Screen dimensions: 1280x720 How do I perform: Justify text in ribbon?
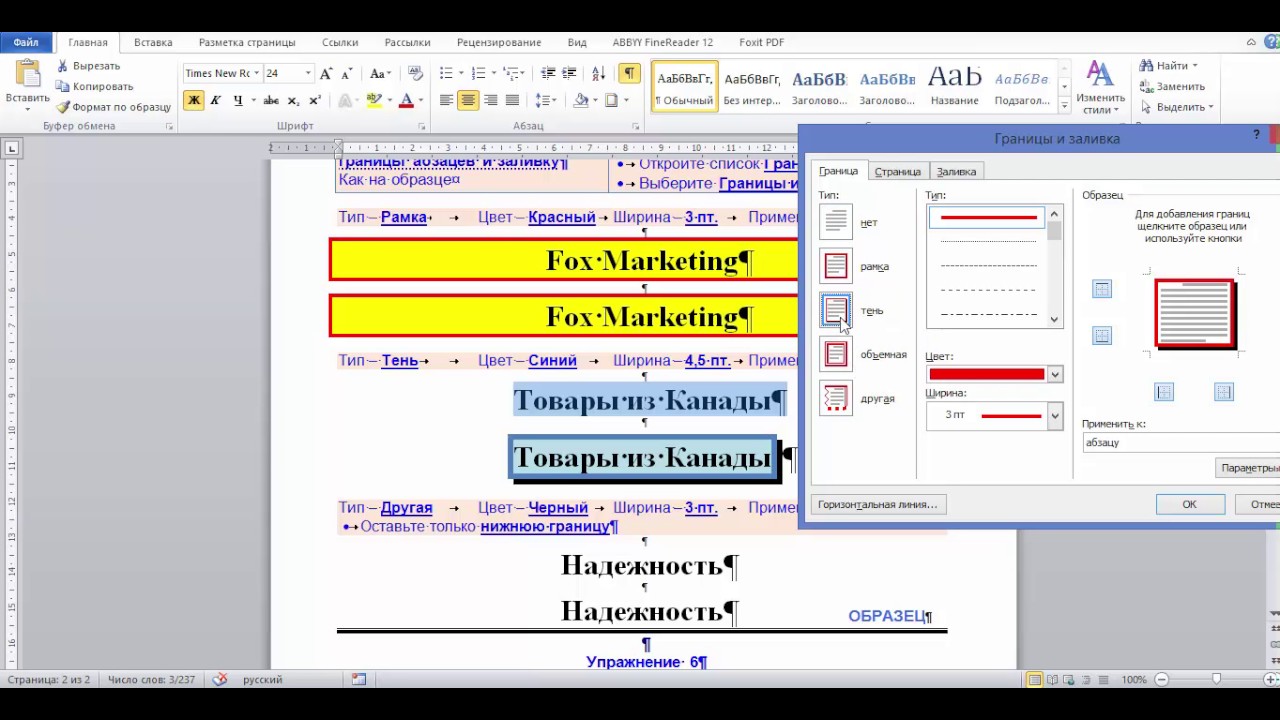(512, 100)
